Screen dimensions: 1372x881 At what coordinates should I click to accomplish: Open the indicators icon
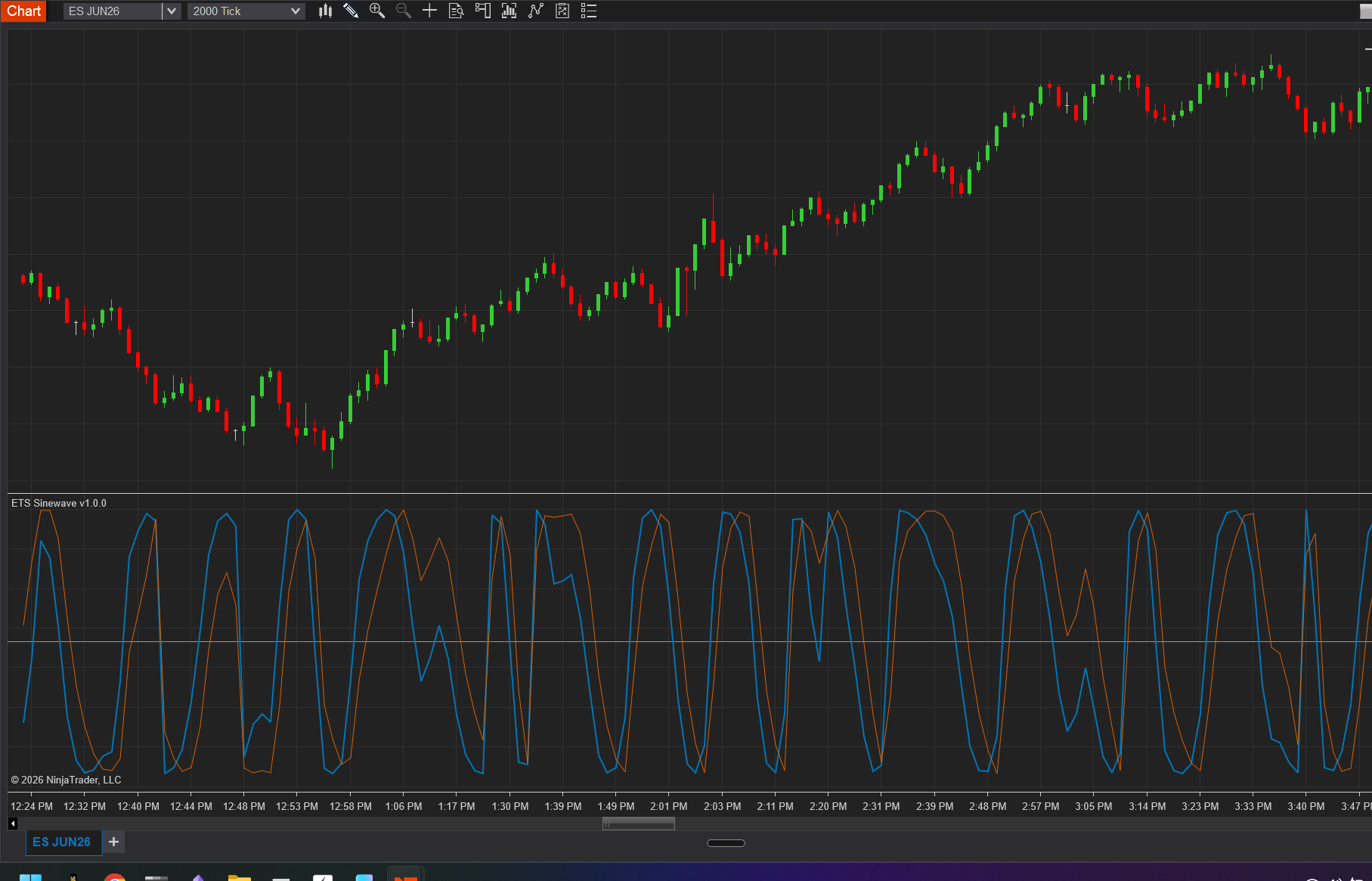click(x=536, y=11)
